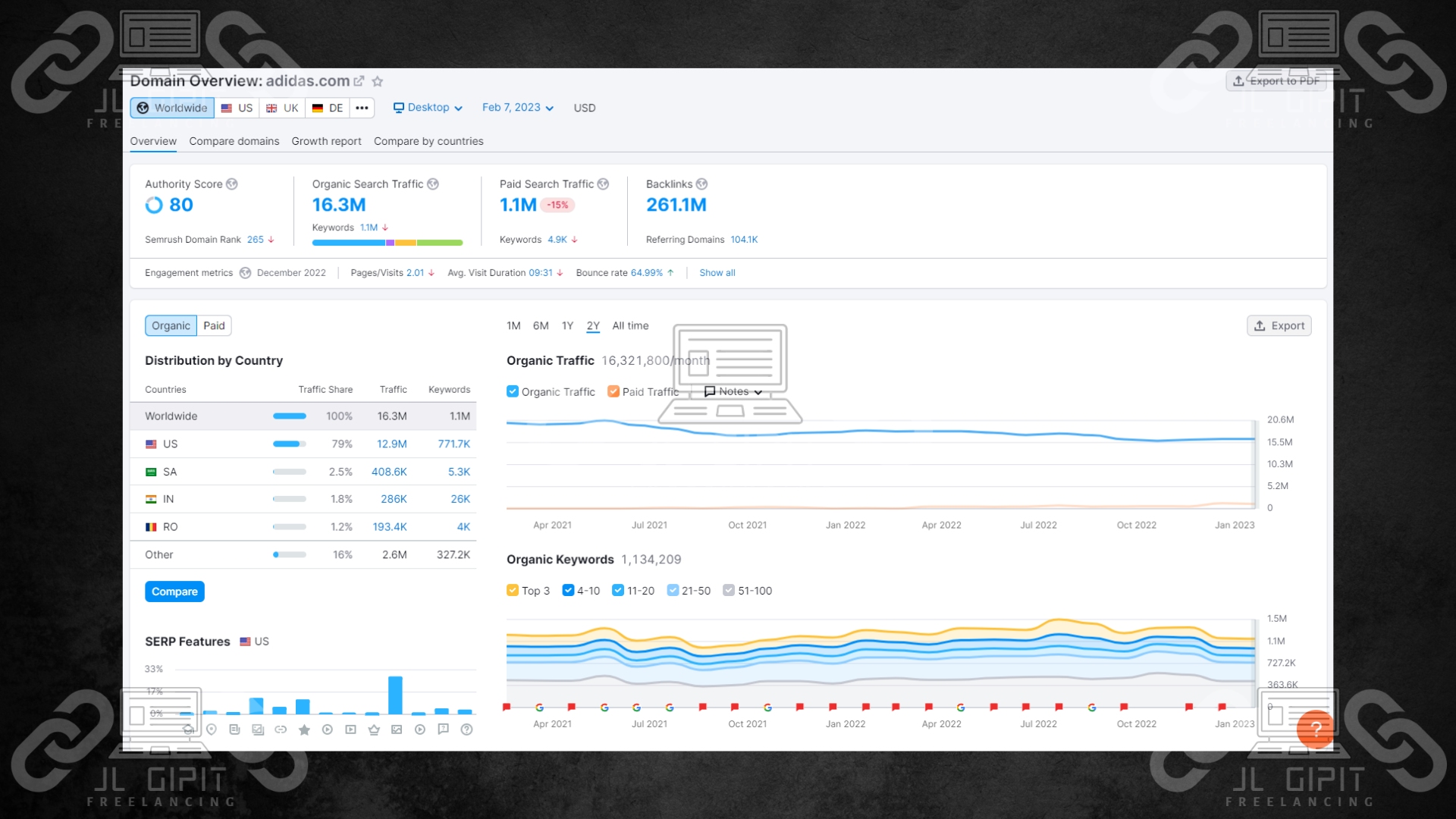
Task: Uncheck the Top 3 keywords checkbox
Action: click(x=513, y=590)
